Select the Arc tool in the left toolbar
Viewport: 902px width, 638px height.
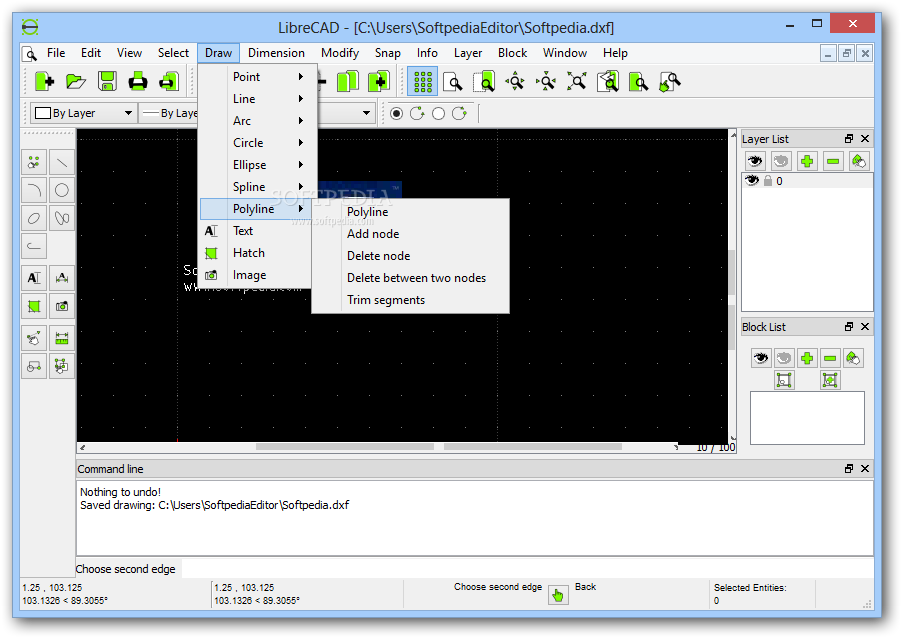click(34, 190)
